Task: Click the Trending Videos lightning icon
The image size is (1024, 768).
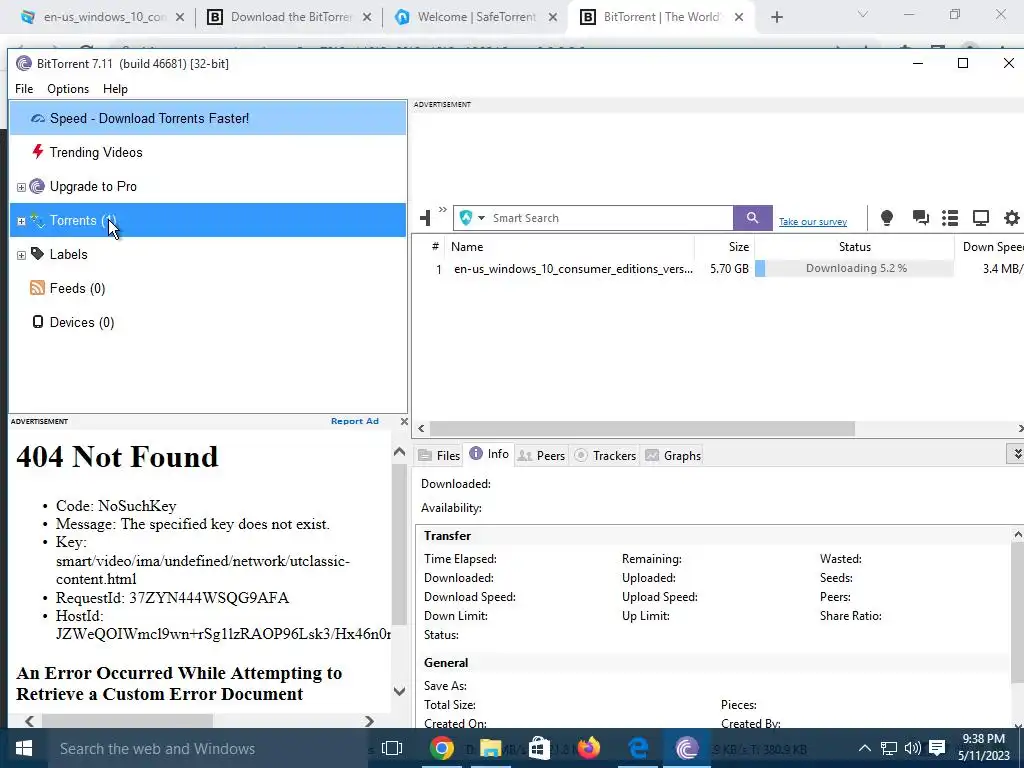Action: pyautogui.click(x=38, y=152)
